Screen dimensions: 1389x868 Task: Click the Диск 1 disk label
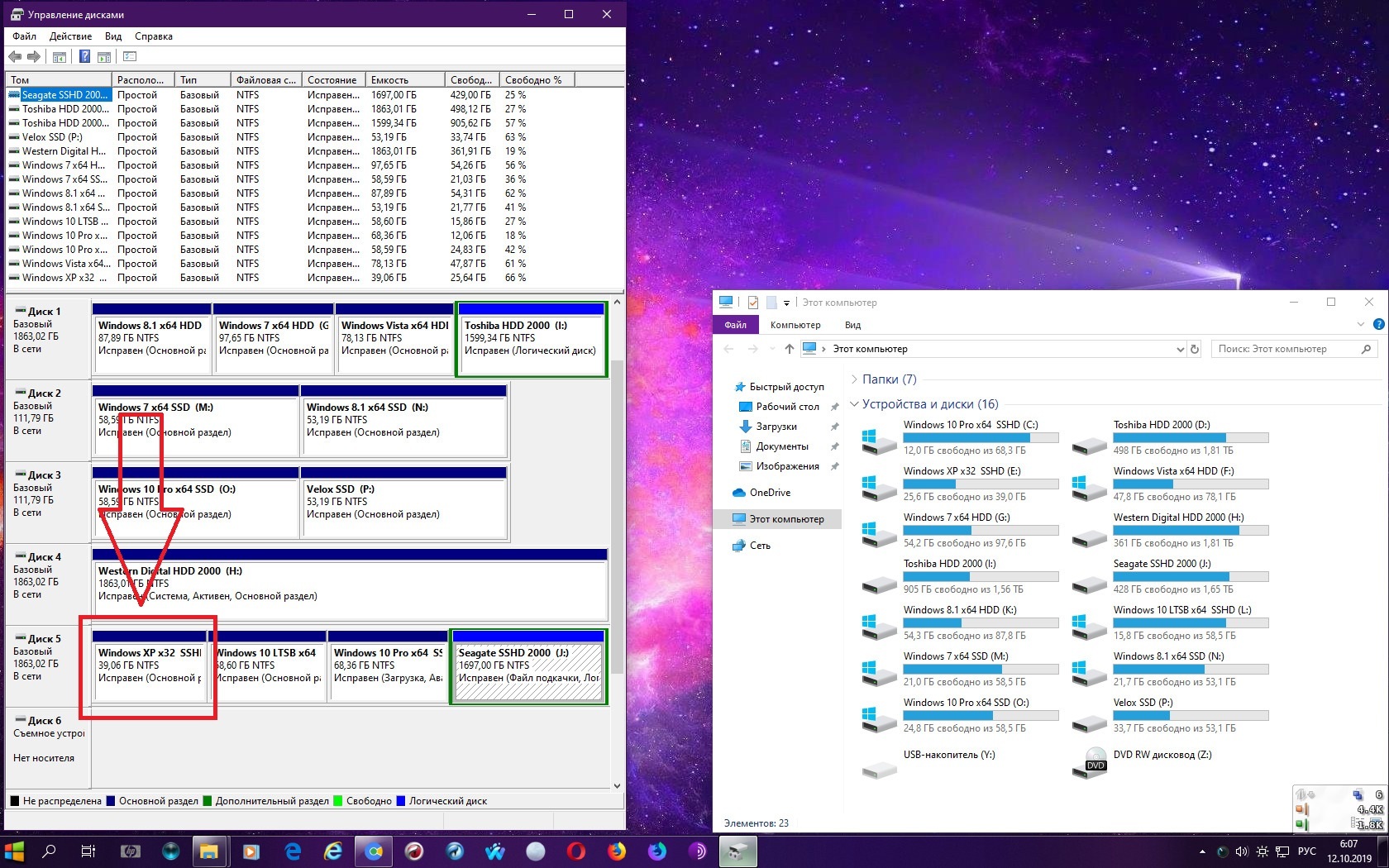pos(45,312)
